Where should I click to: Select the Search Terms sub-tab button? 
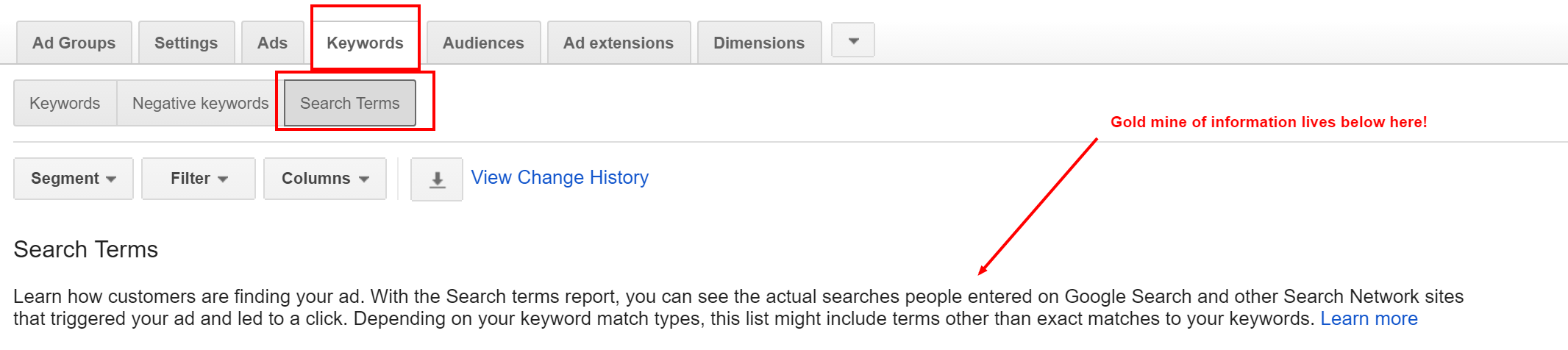tap(350, 103)
